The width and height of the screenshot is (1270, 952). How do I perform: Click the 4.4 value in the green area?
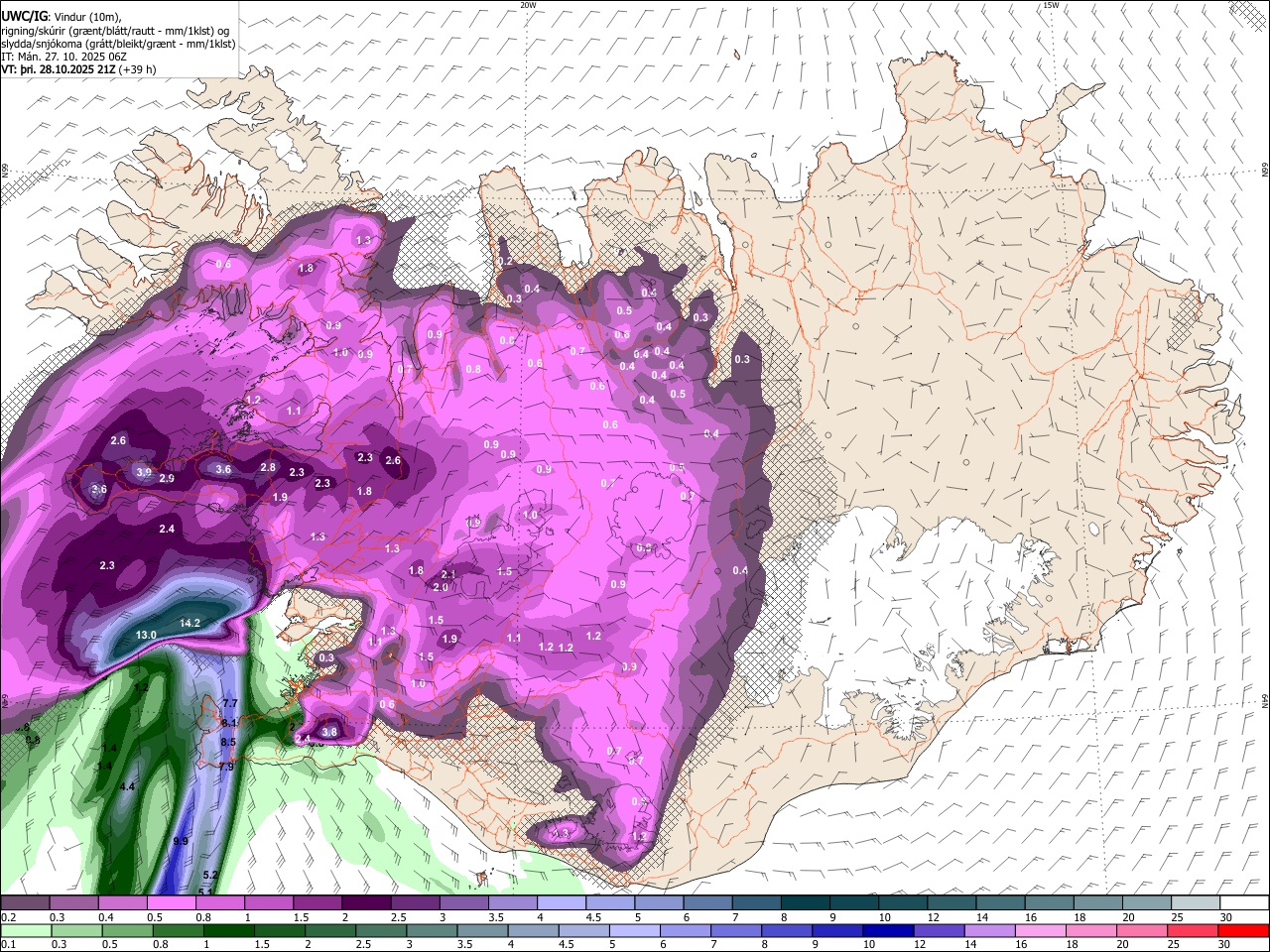pyautogui.click(x=127, y=786)
